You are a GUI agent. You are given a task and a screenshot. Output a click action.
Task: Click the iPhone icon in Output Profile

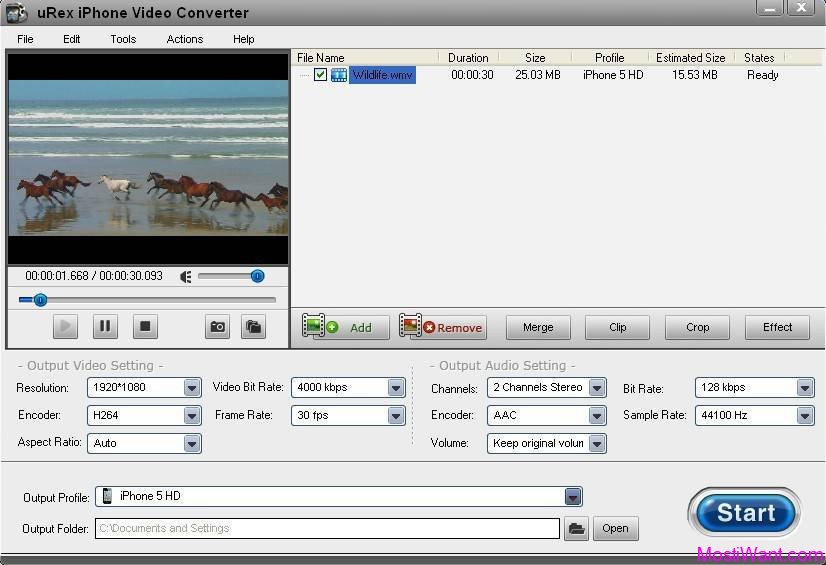click(x=107, y=496)
